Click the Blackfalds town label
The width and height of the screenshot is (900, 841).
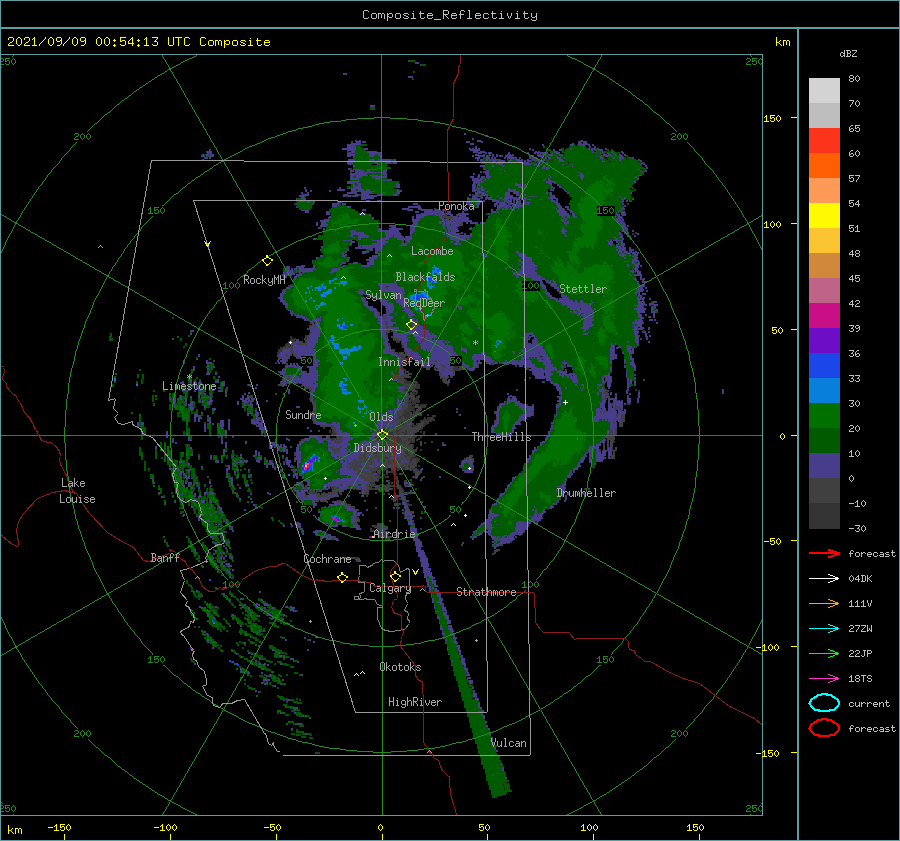click(425, 277)
